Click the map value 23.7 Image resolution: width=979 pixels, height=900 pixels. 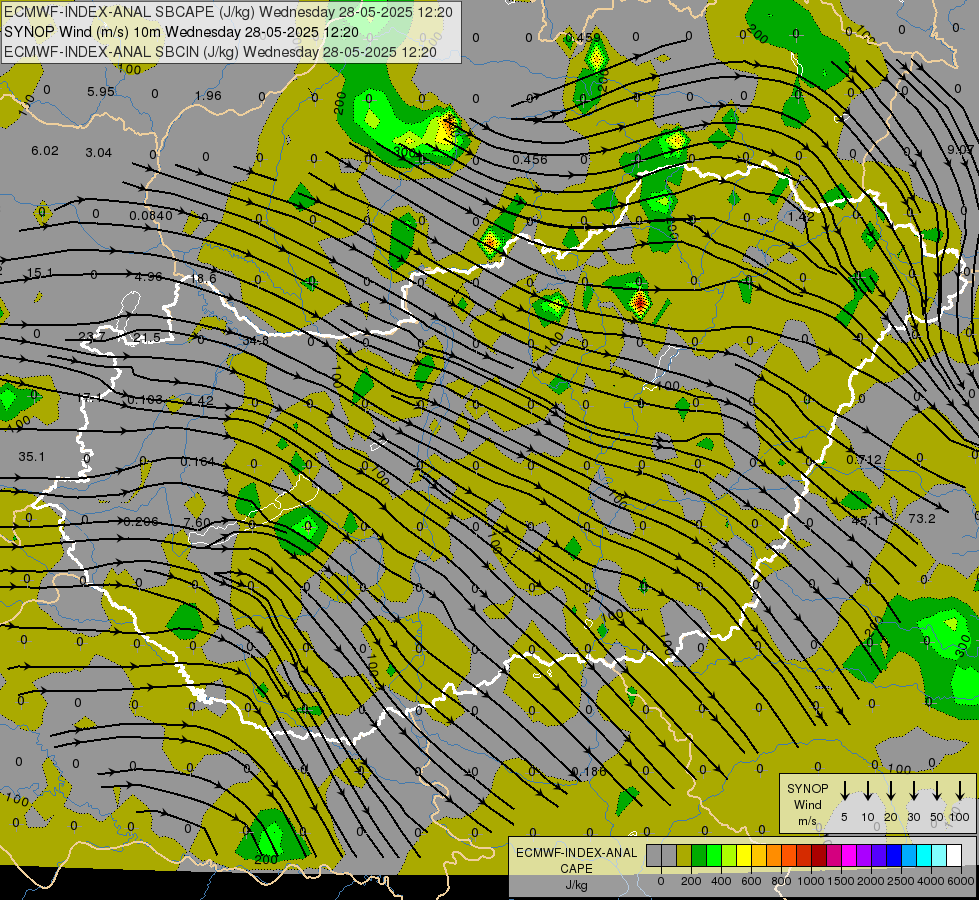[x=92, y=337]
